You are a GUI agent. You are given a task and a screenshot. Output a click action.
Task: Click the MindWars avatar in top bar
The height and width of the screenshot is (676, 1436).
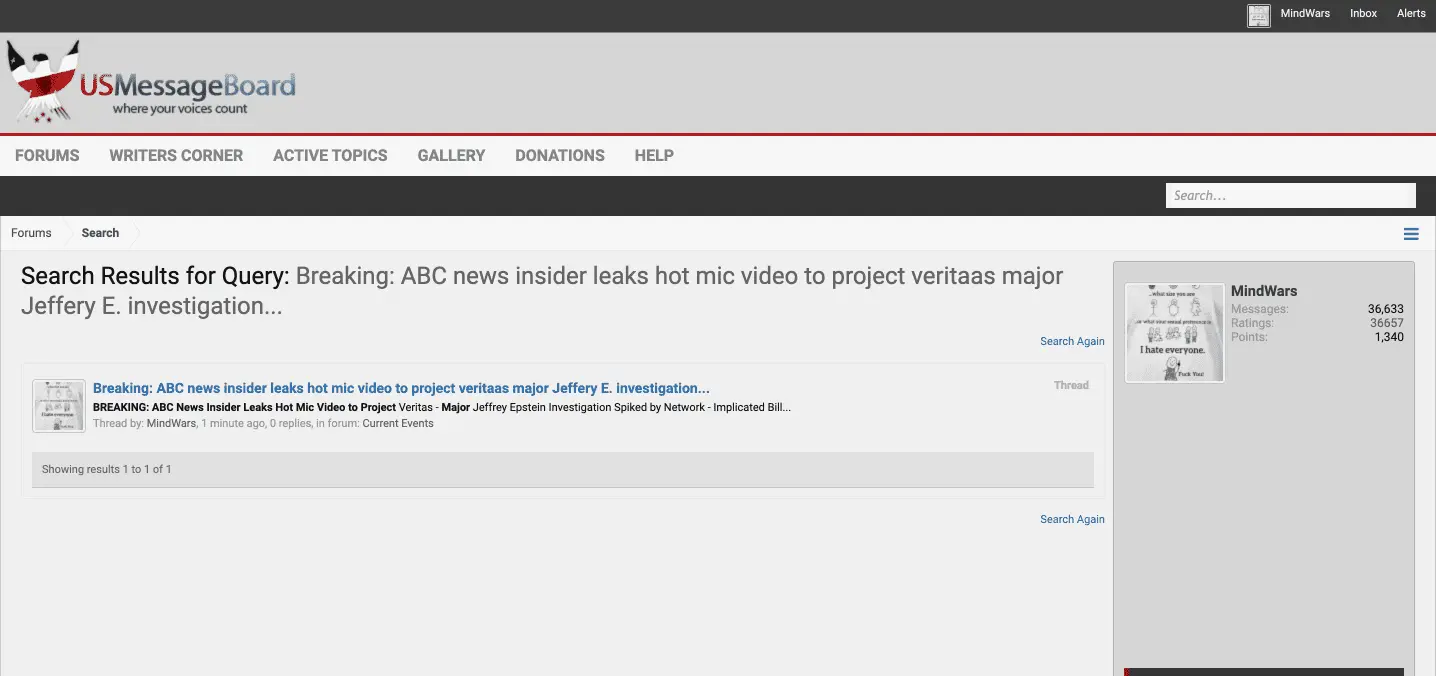pyautogui.click(x=1259, y=15)
